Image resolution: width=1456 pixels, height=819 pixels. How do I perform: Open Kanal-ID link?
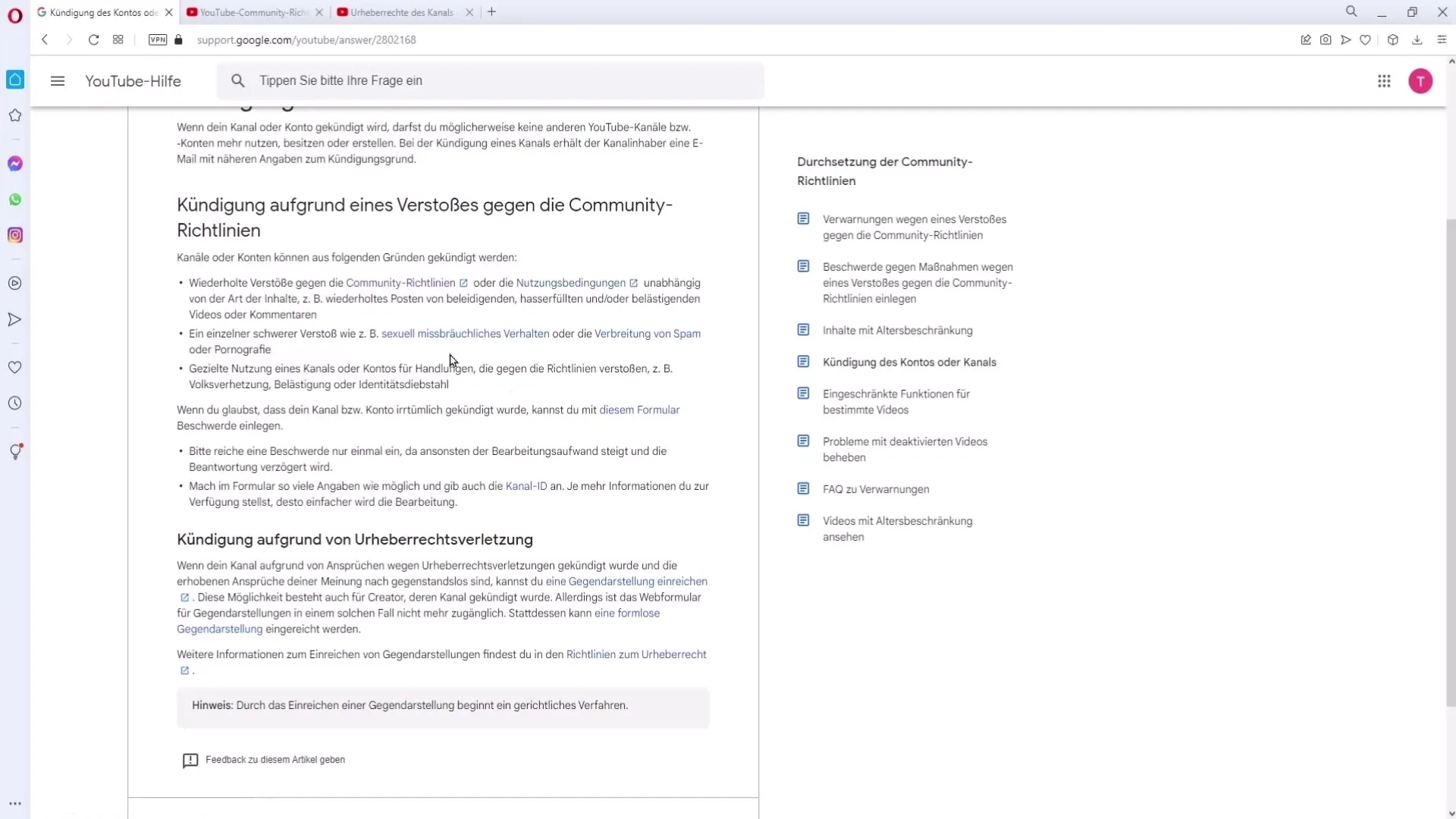(526, 486)
